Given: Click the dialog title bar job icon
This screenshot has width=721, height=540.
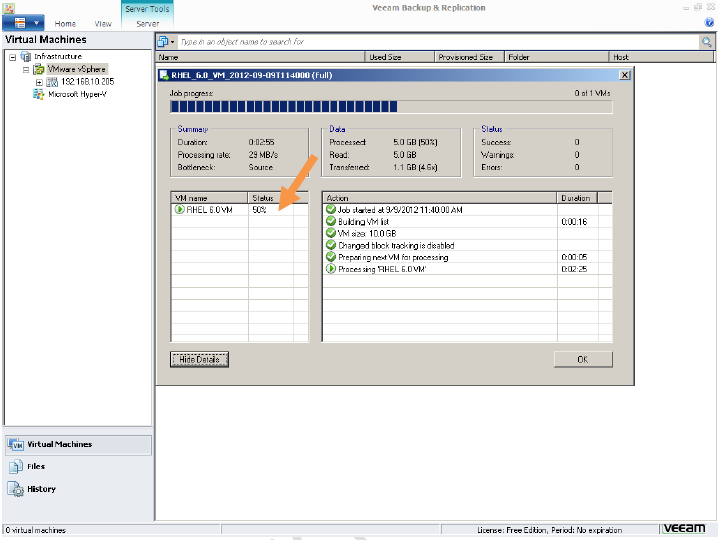Looking at the screenshot, I should (164, 75).
